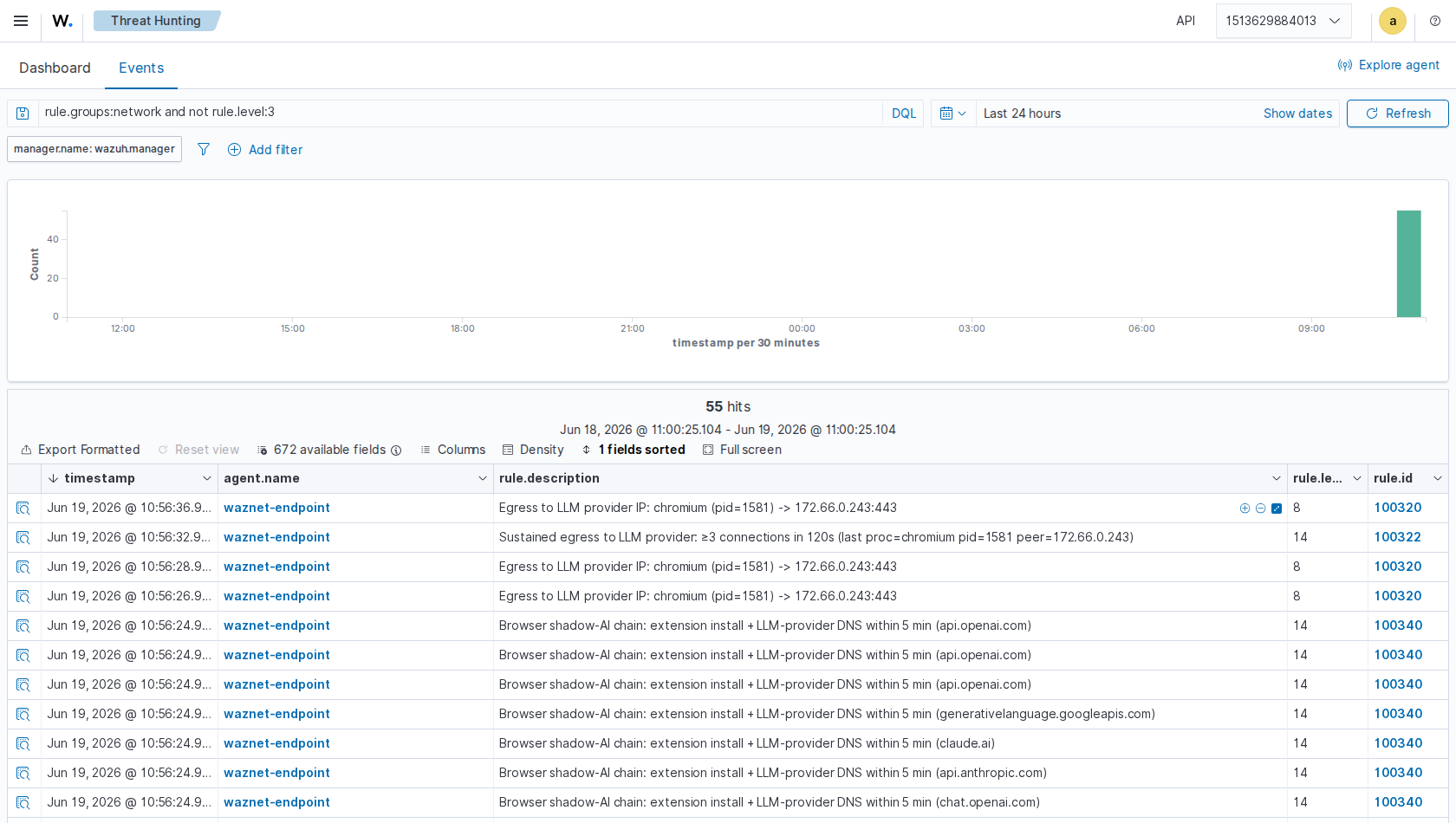Open the 1 fields sorted menu
Image resolution: width=1456 pixels, height=823 pixels.
pyautogui.click(x=634, y=450)
